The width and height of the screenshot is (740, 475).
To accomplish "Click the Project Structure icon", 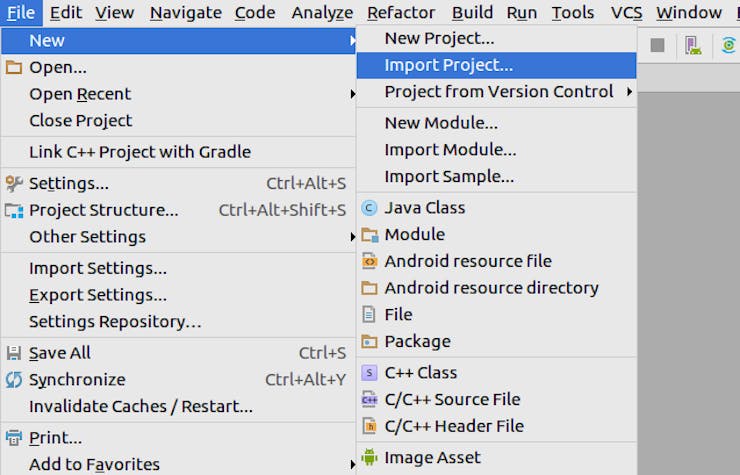I will tap(14, 211).
